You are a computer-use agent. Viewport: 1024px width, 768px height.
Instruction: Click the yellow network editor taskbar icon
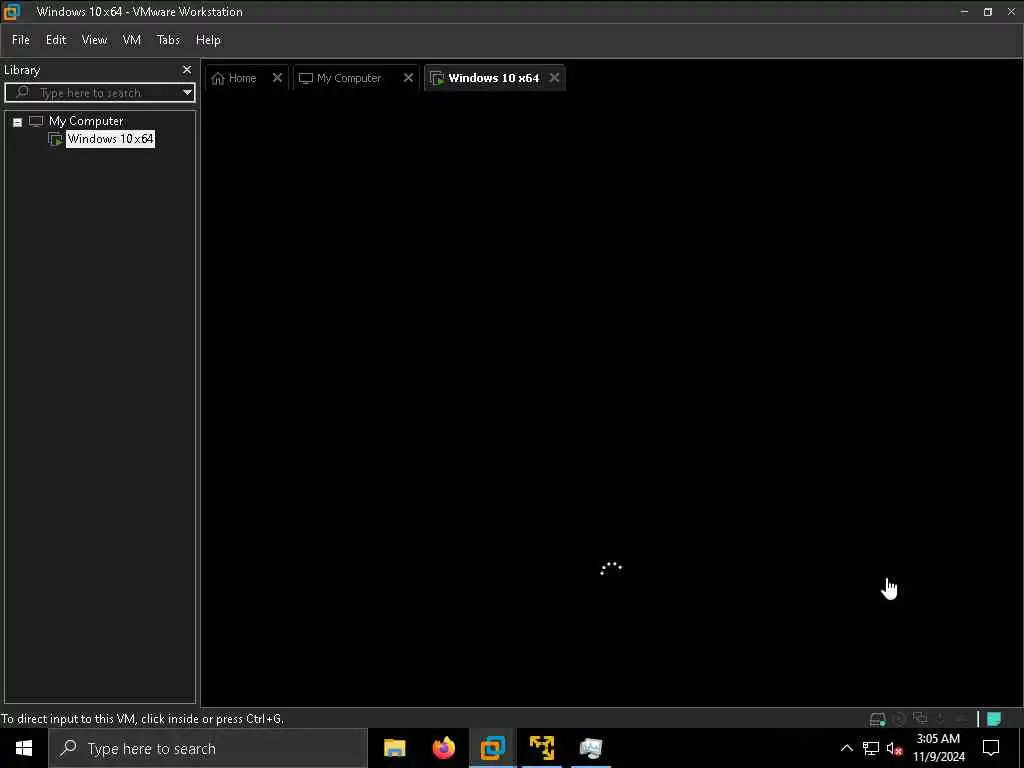[542, 748]
